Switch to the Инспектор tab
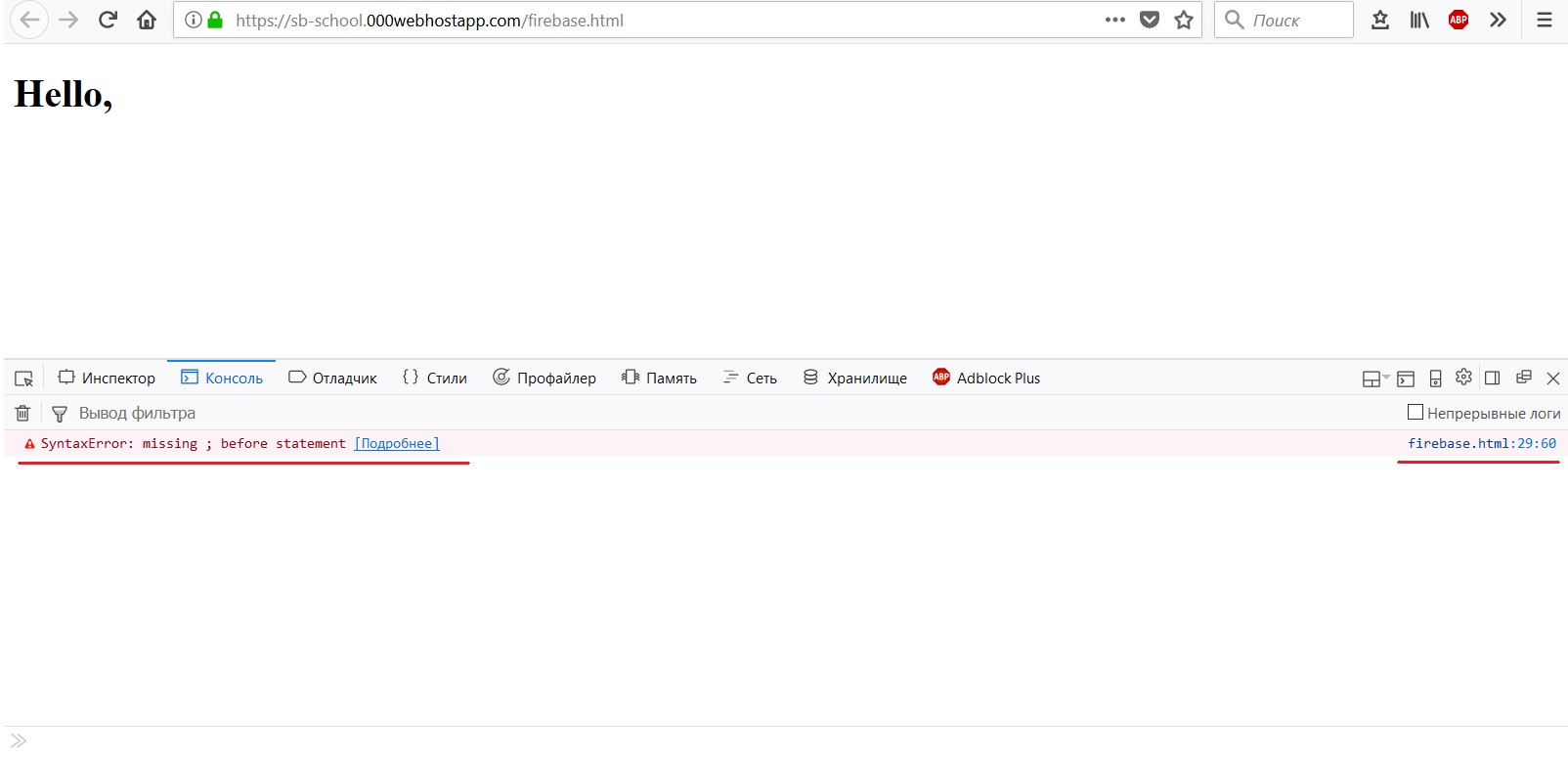This screenshot has width=1568, height=758. 107,378
